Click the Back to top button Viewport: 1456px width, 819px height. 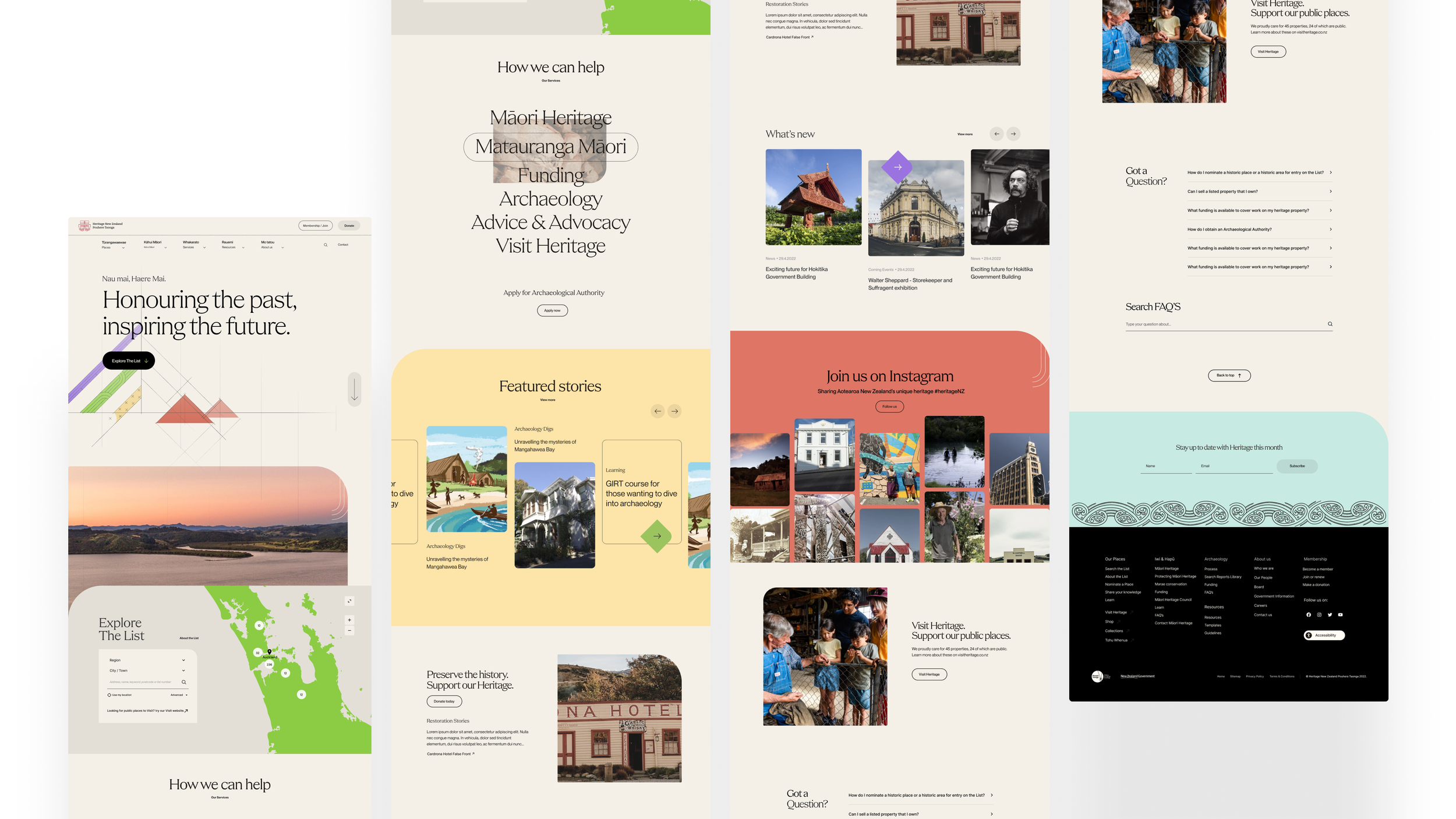point(1229,376)
